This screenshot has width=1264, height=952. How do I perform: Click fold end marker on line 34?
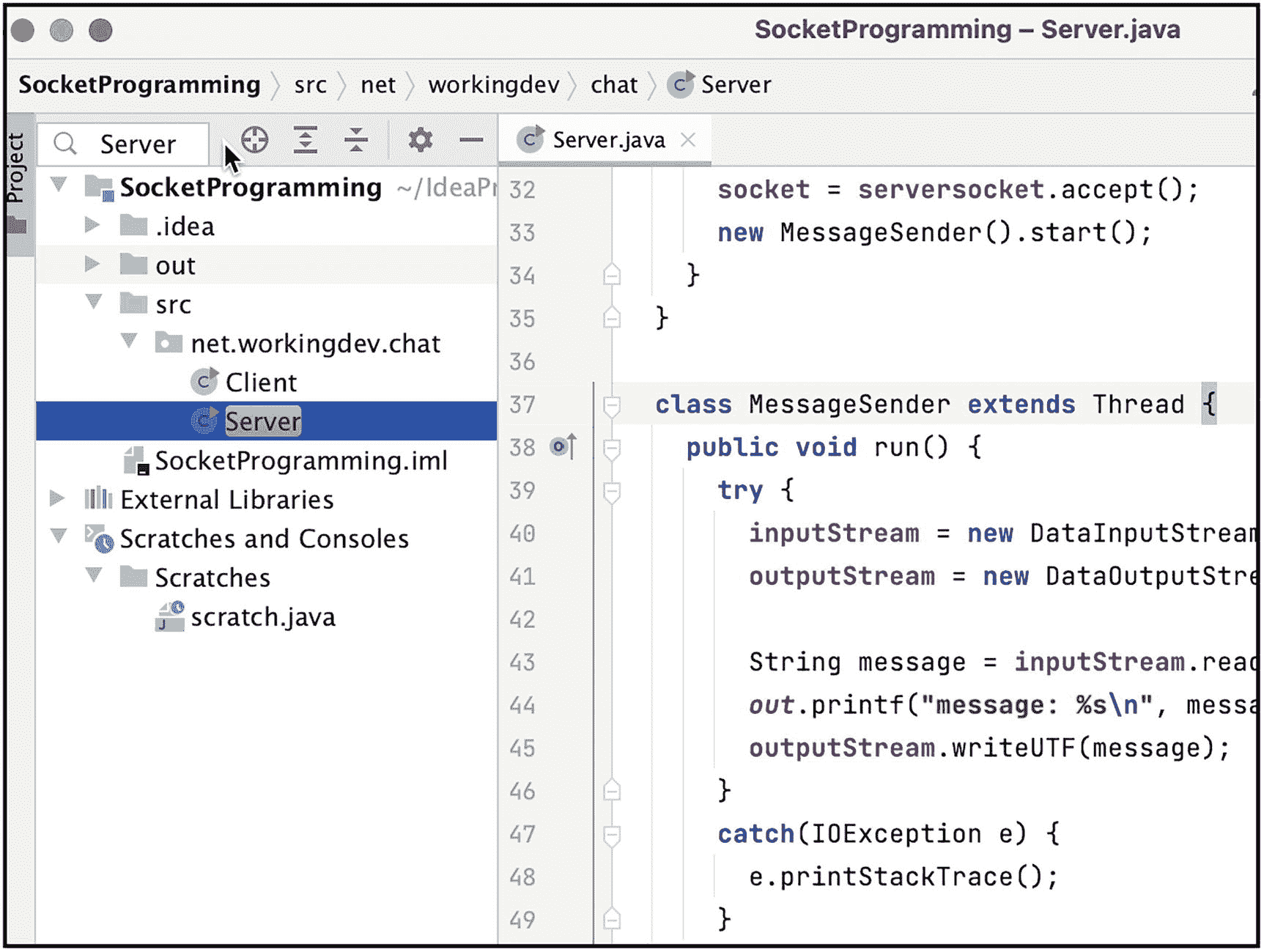click(612, 275)
